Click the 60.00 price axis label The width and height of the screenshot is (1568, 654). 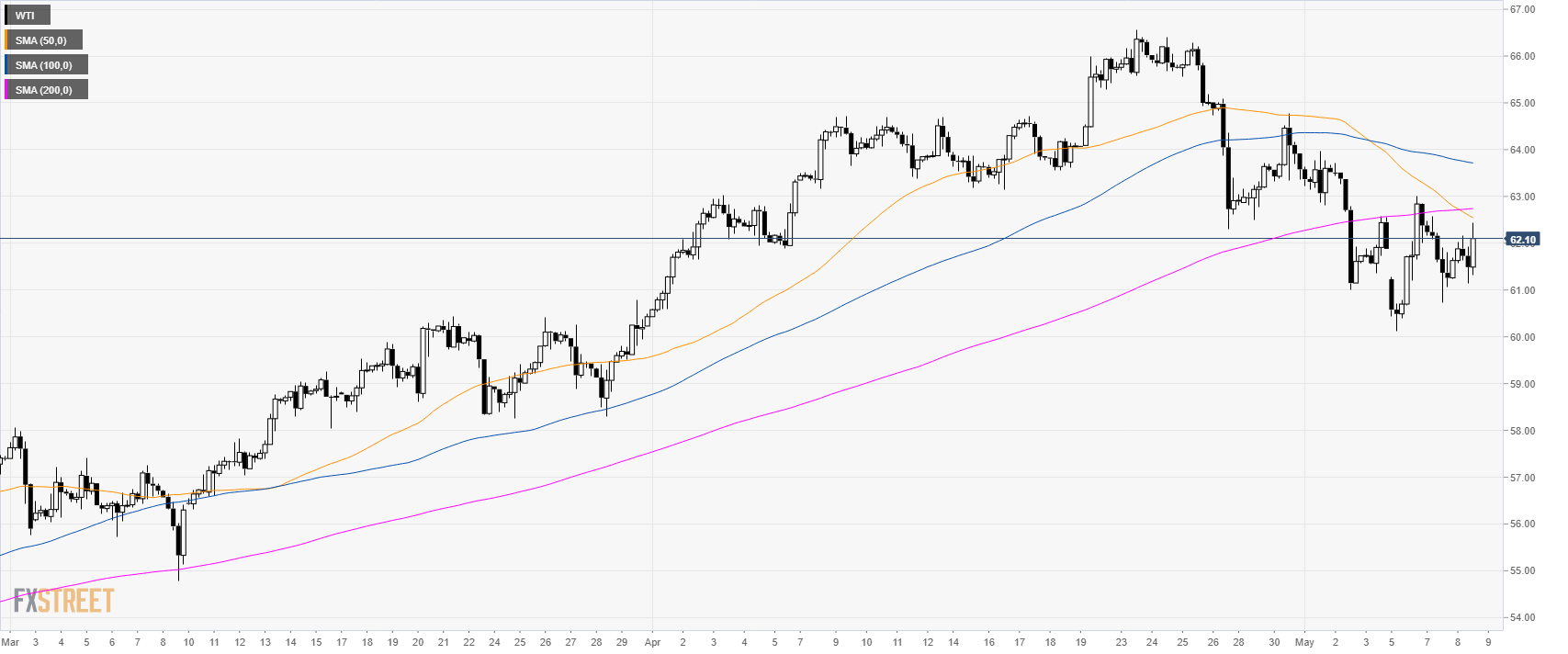coord(1522,337)
